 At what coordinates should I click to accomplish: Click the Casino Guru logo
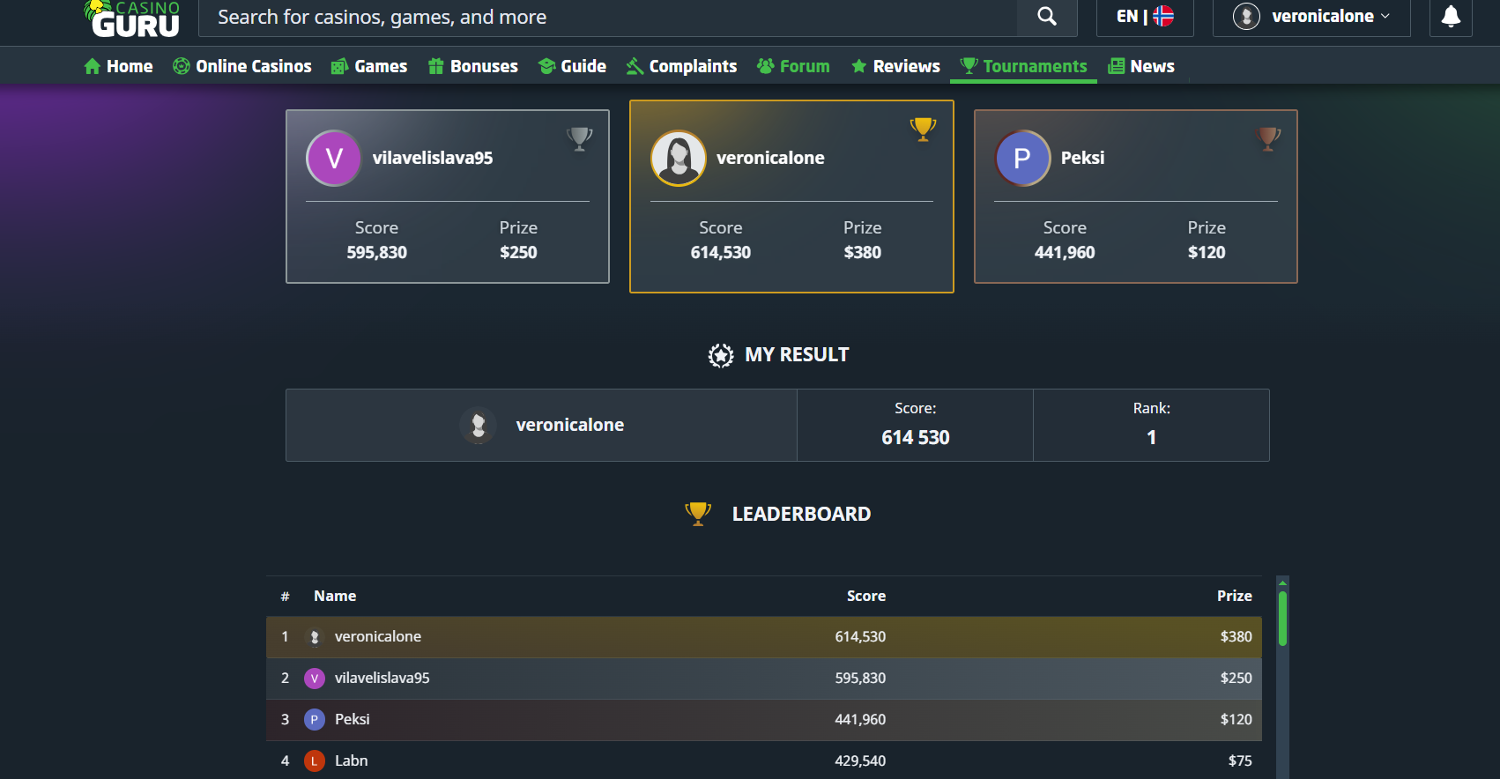[x=134, y=18]
